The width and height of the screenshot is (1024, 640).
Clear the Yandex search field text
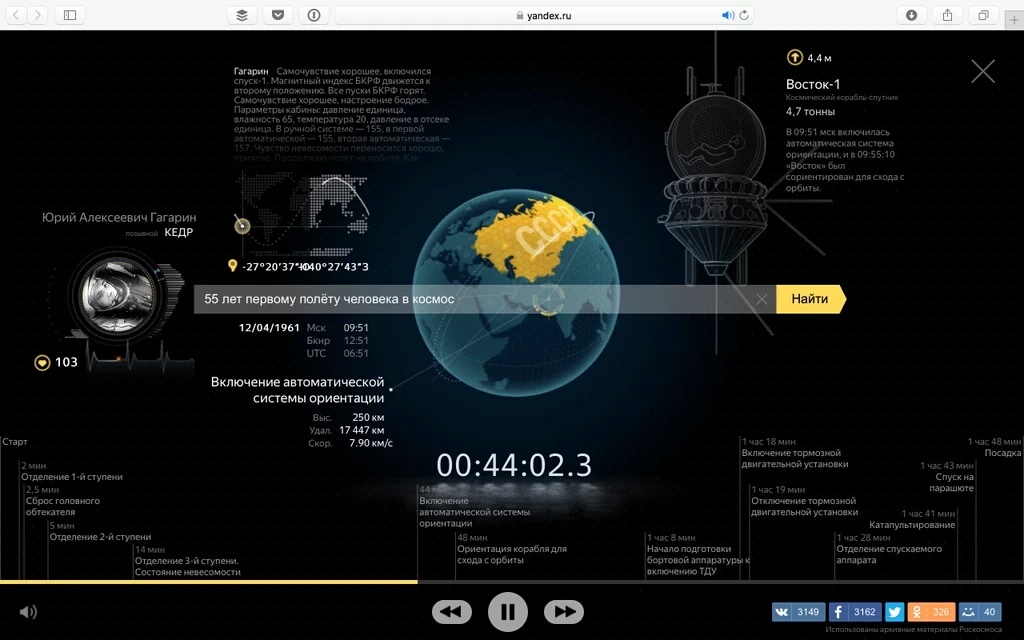[x=761, y=299]
